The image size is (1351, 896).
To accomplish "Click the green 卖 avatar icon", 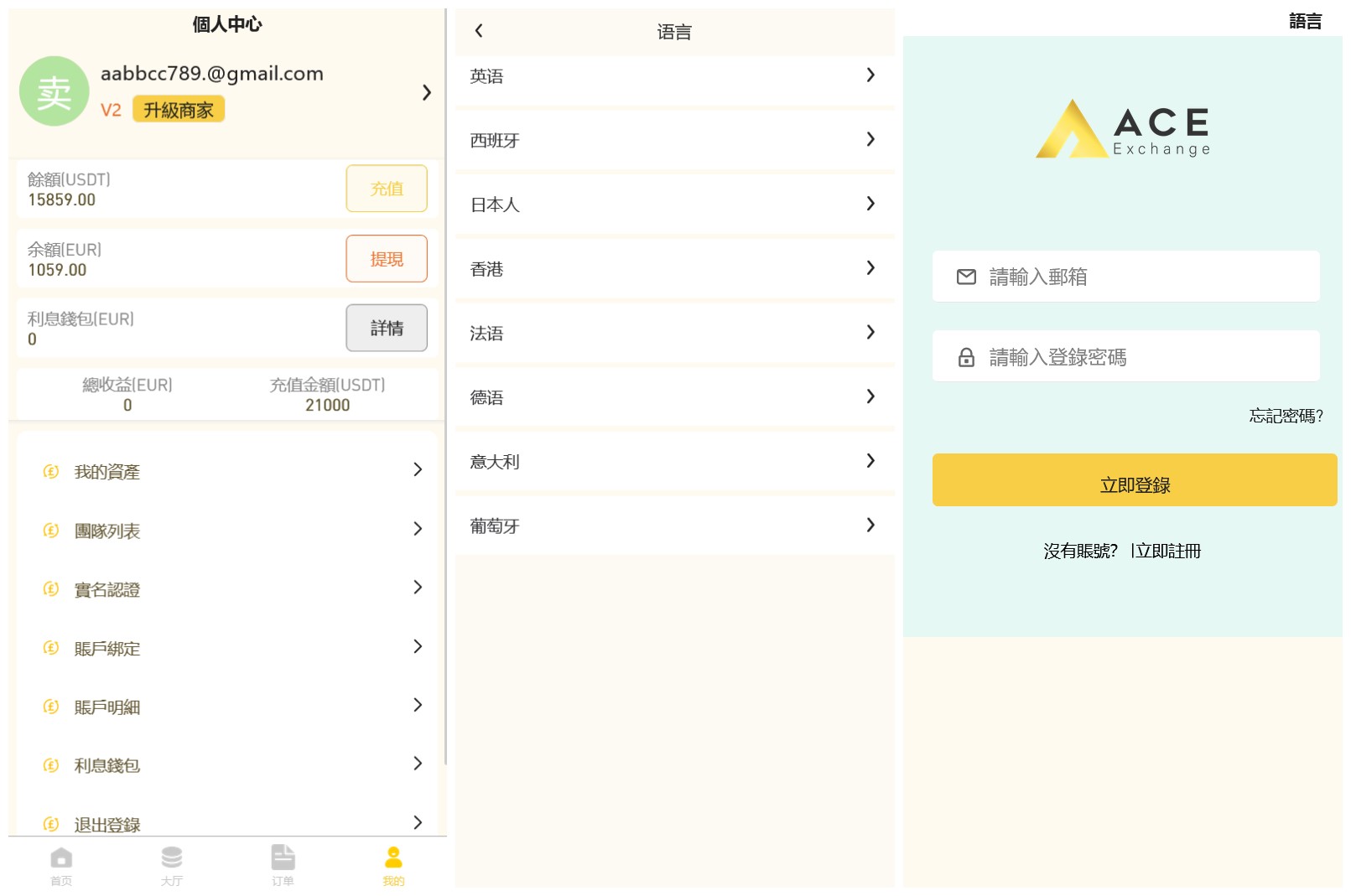I will tap(55, 91).
